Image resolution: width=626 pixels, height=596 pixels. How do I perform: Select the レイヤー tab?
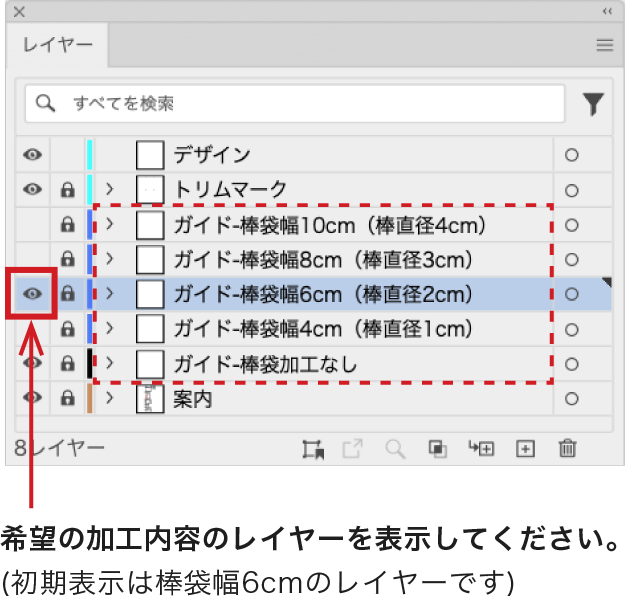(57, 45)
